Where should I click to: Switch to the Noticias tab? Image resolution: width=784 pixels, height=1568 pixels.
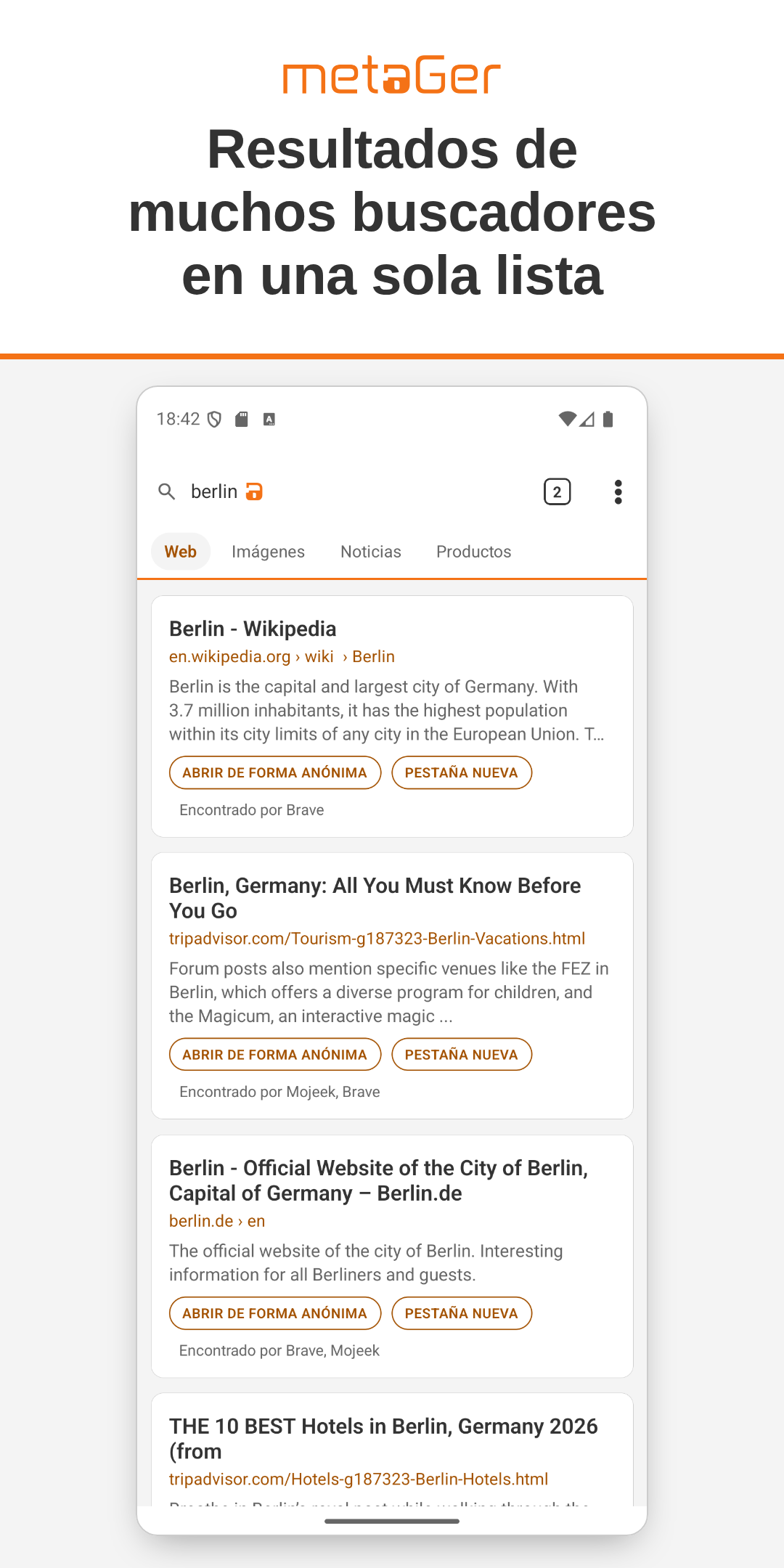(x=371, y=552)
